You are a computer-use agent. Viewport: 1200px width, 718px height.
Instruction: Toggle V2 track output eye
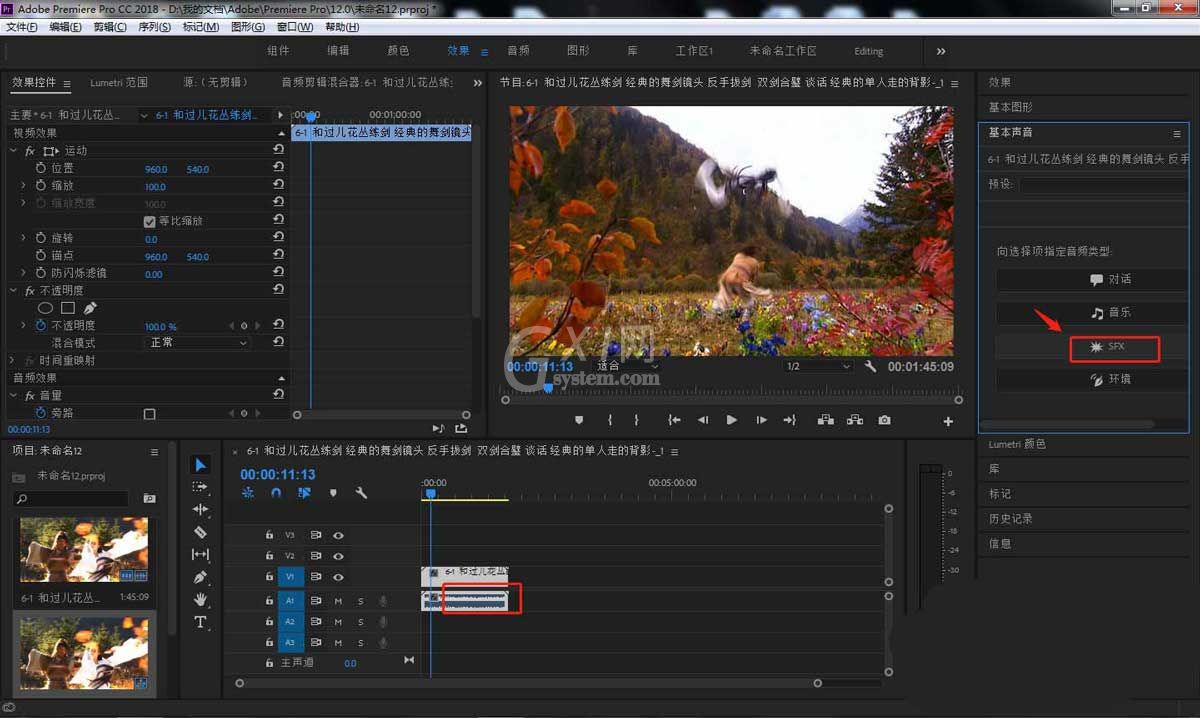[x=338, y=556]
